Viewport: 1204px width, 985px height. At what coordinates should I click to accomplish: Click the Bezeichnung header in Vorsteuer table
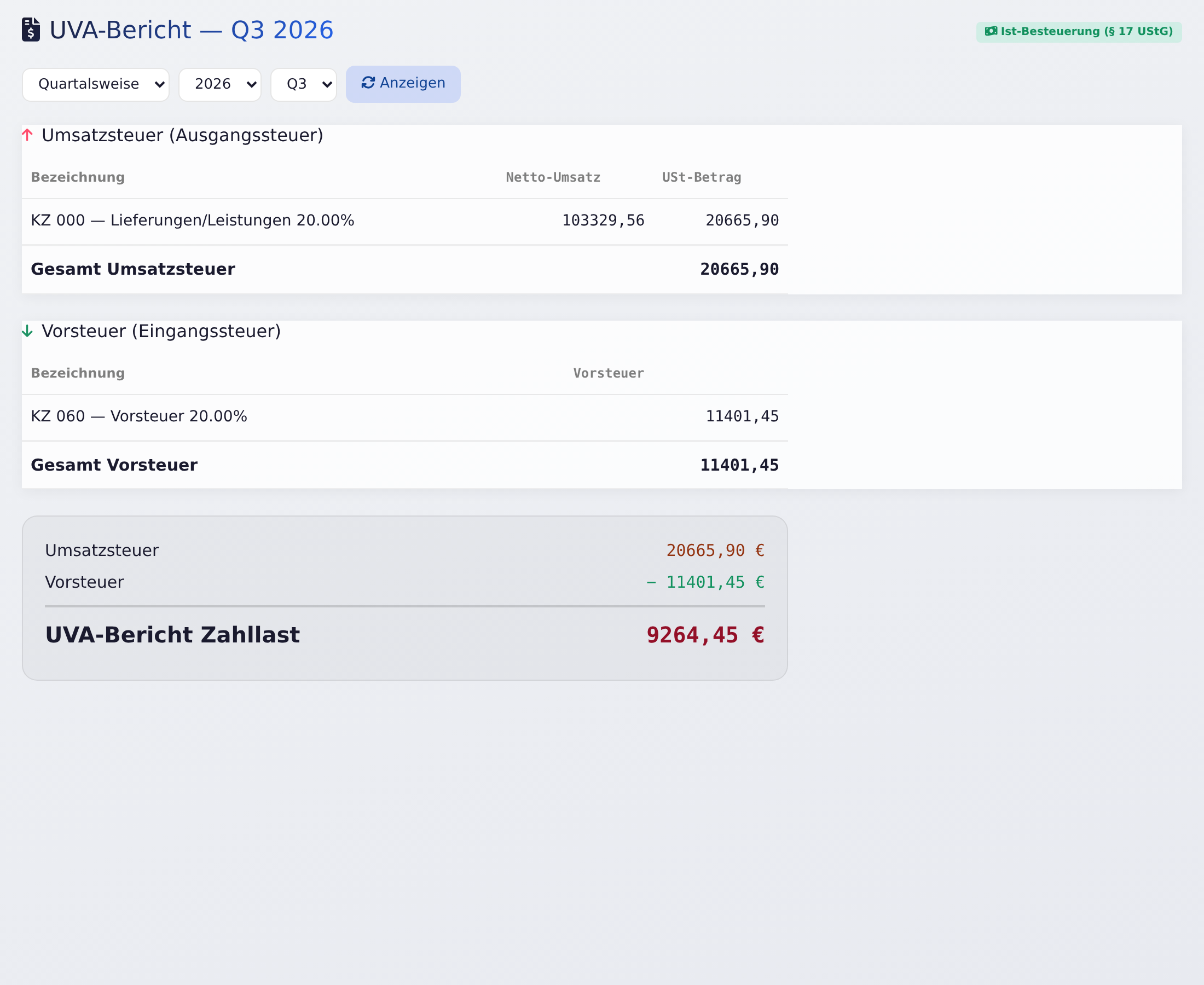click(x=78, y=373)
